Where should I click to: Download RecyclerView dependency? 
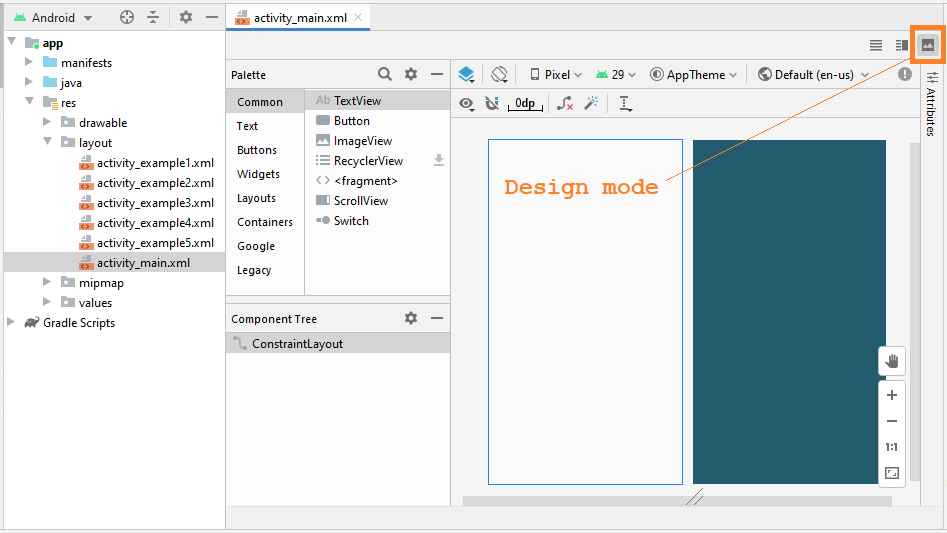pos(439,160)
